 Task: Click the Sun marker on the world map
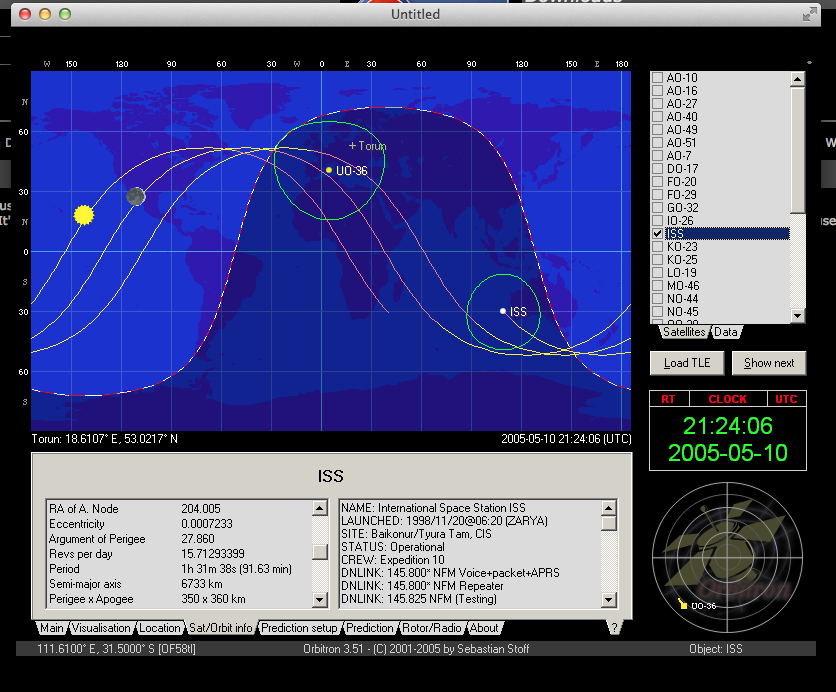pos(84,214)
